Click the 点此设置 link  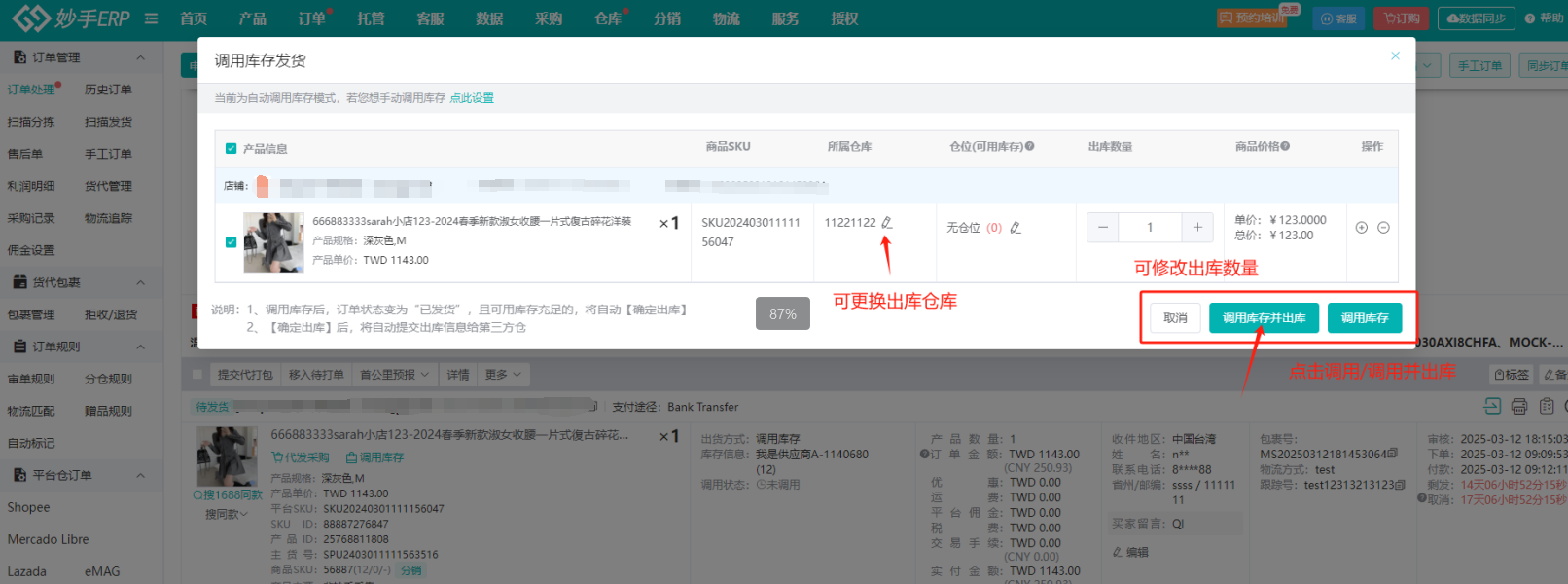[472, 98]
